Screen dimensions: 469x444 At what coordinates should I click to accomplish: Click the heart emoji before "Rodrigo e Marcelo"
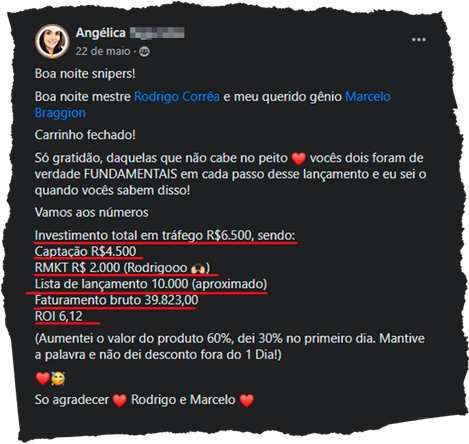119,400
